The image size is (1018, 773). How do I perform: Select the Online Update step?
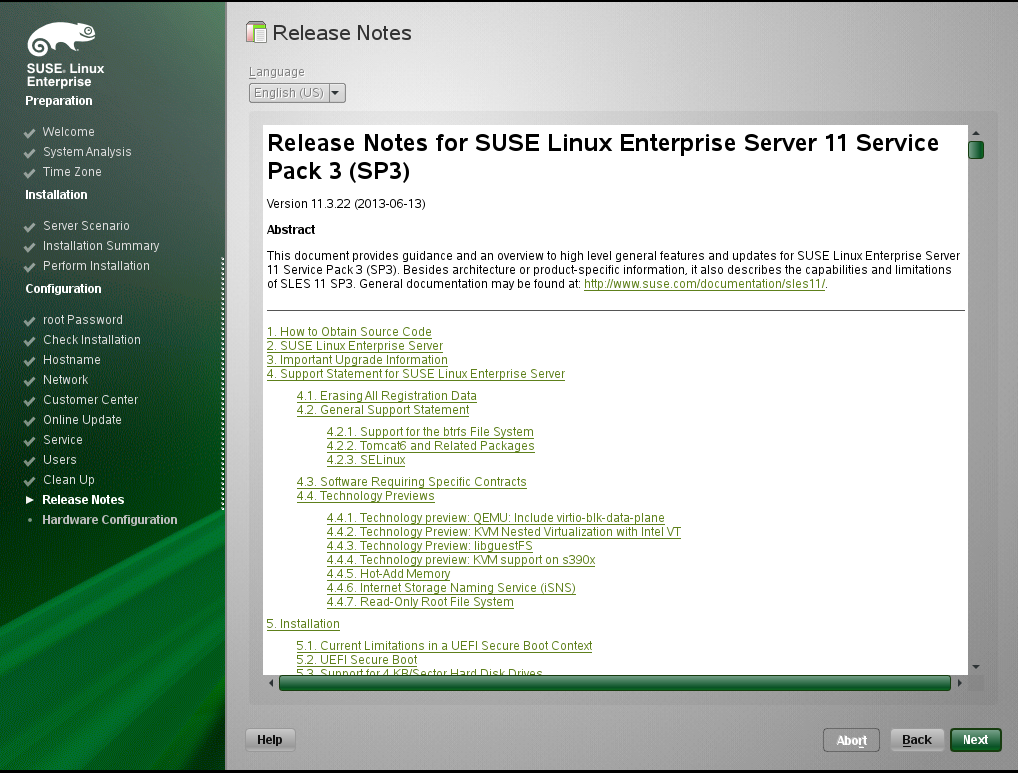82,420
